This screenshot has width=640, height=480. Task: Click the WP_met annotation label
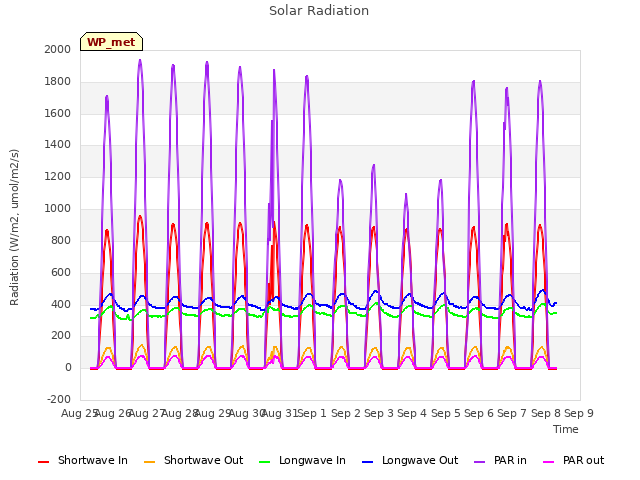click(x=111, y=42)
